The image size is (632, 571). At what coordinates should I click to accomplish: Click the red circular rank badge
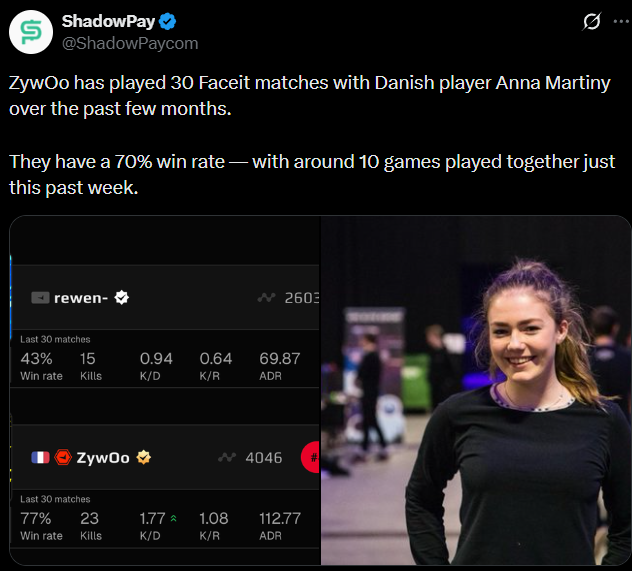pos(311,458)
